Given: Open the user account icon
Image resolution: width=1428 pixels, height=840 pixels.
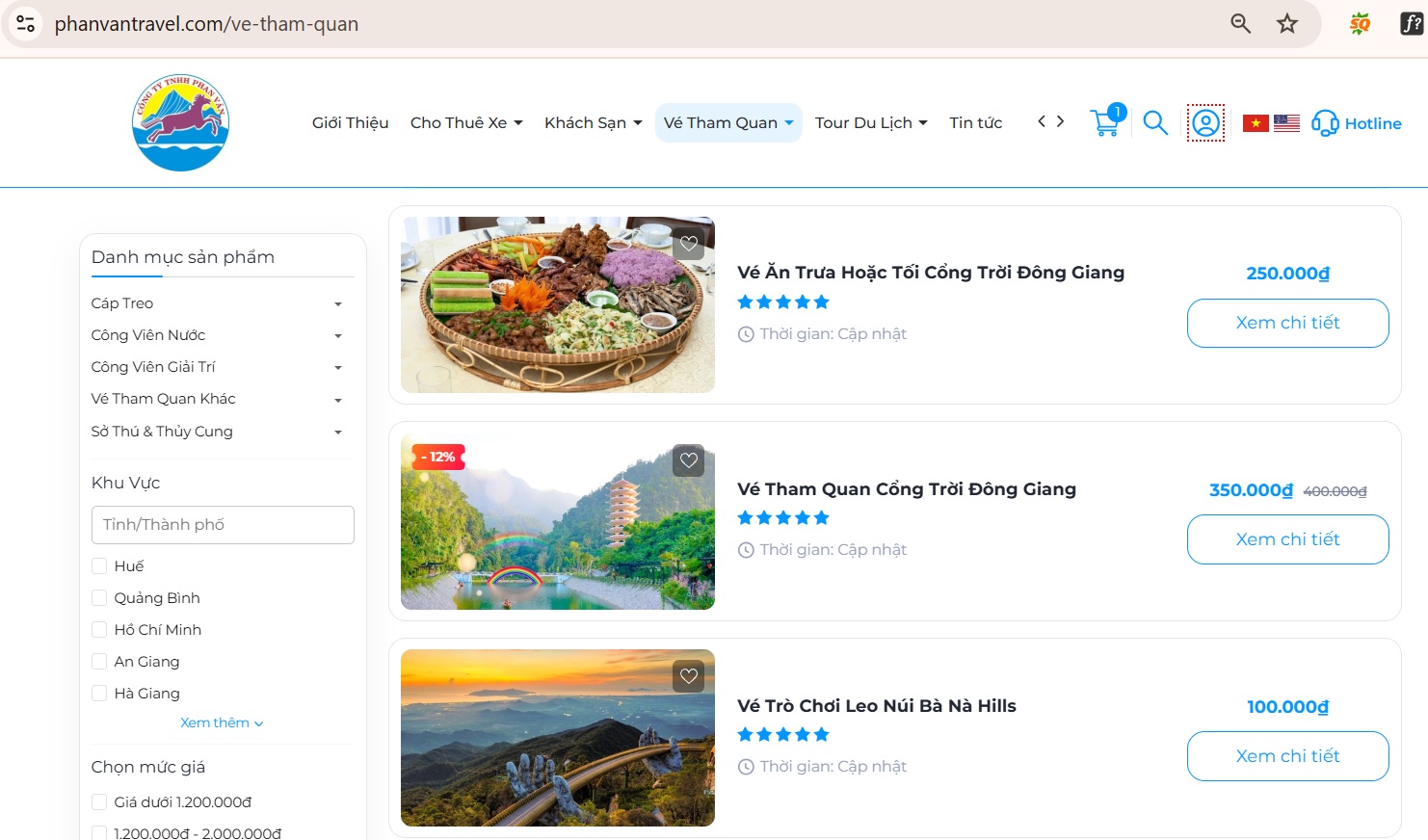Looking at the screenshot, I should (x=1204, y=122).
